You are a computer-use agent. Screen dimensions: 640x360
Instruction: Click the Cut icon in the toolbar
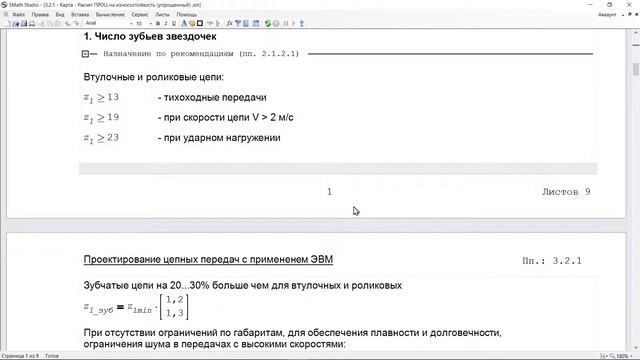point(42,24)
